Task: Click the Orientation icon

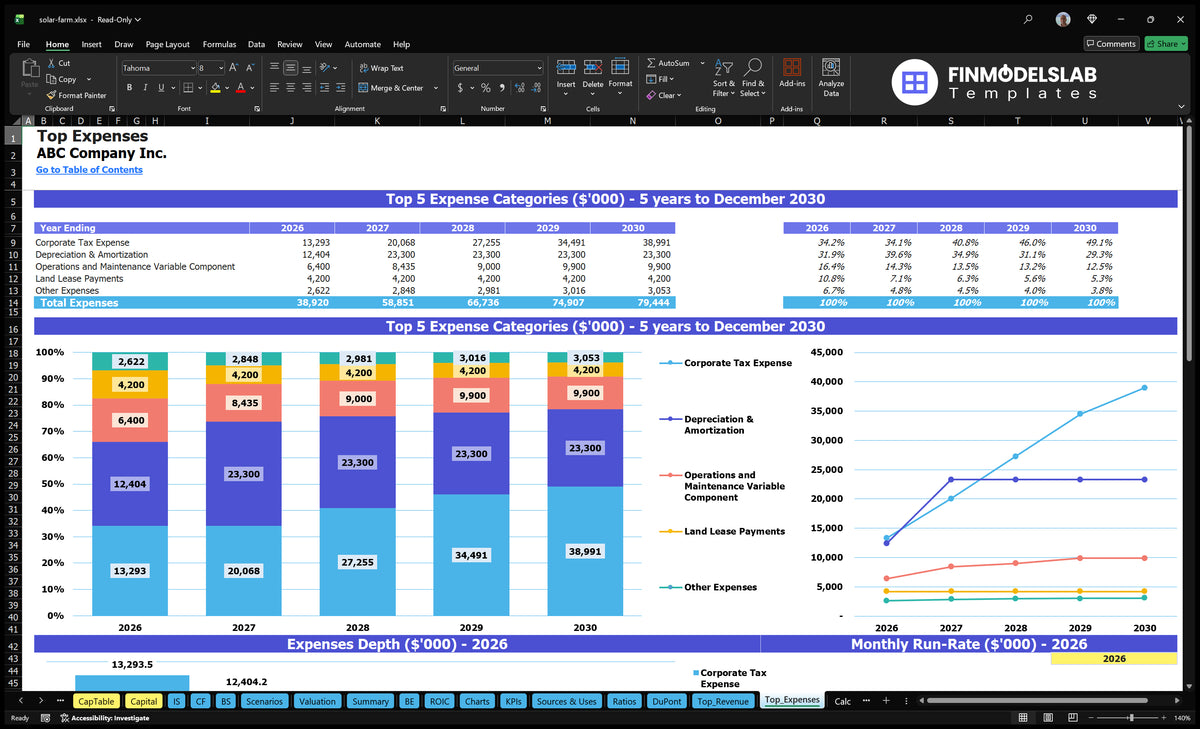Action: click(x=325, y=68)
